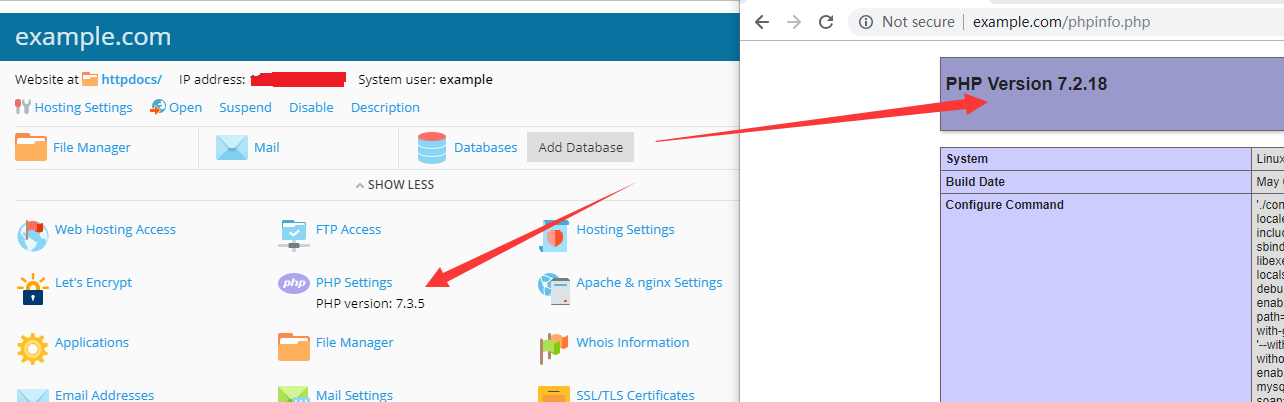Click the Whois Information icon
Screen dimensions: 1284x402
(553, 347)
